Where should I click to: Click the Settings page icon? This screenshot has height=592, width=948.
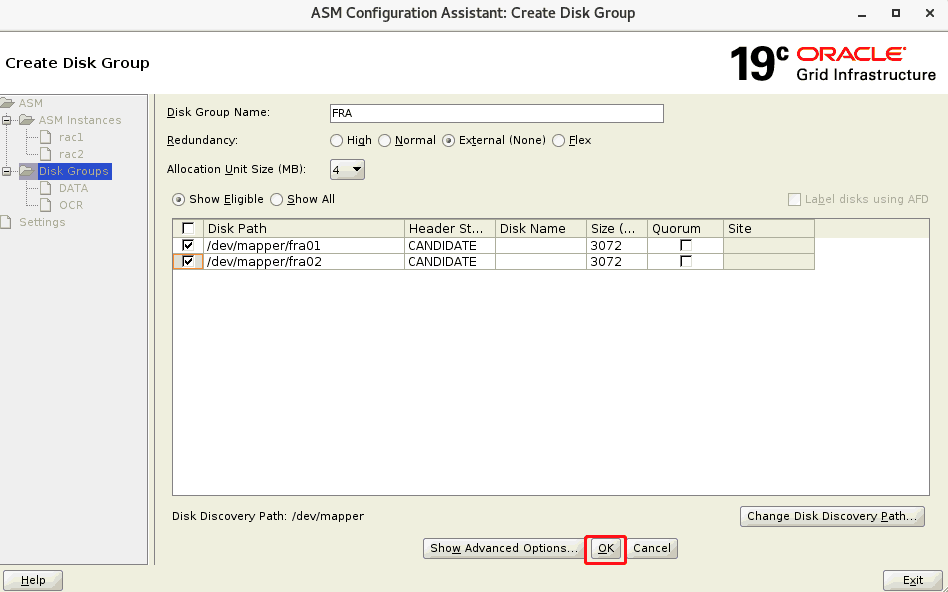pyautogui.click(x=6, y=222)
